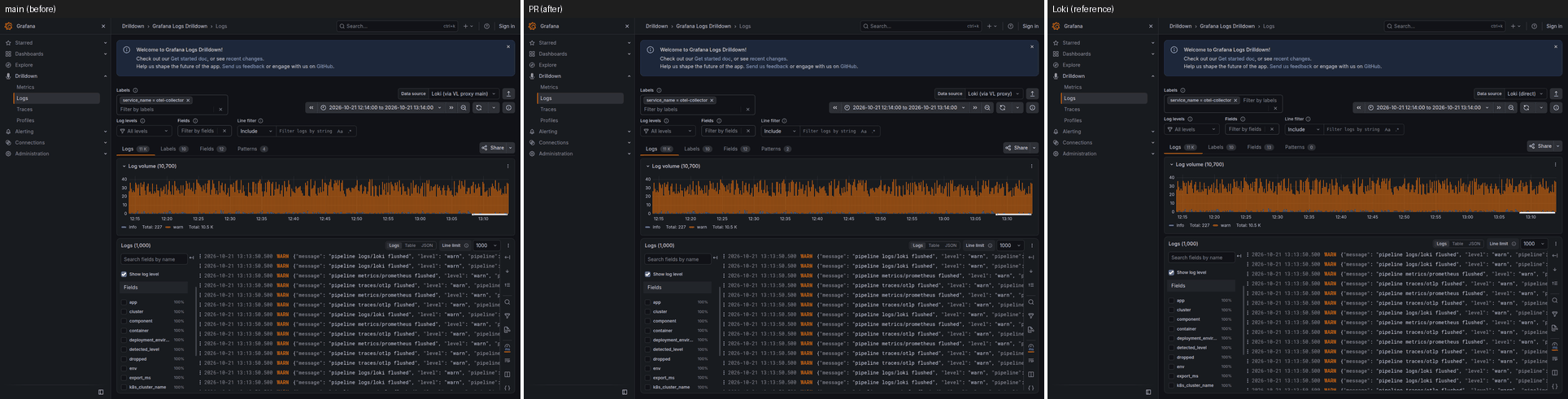Click the Grafana logo in Loki (reference) panel
This screenshot has height=399, width=1568.
(1056, 26)
